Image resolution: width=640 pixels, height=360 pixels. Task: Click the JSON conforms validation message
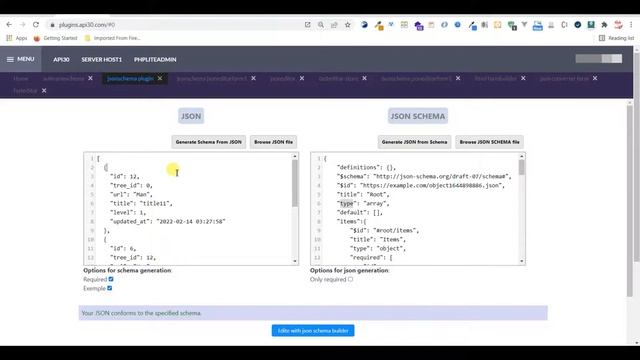313,313
